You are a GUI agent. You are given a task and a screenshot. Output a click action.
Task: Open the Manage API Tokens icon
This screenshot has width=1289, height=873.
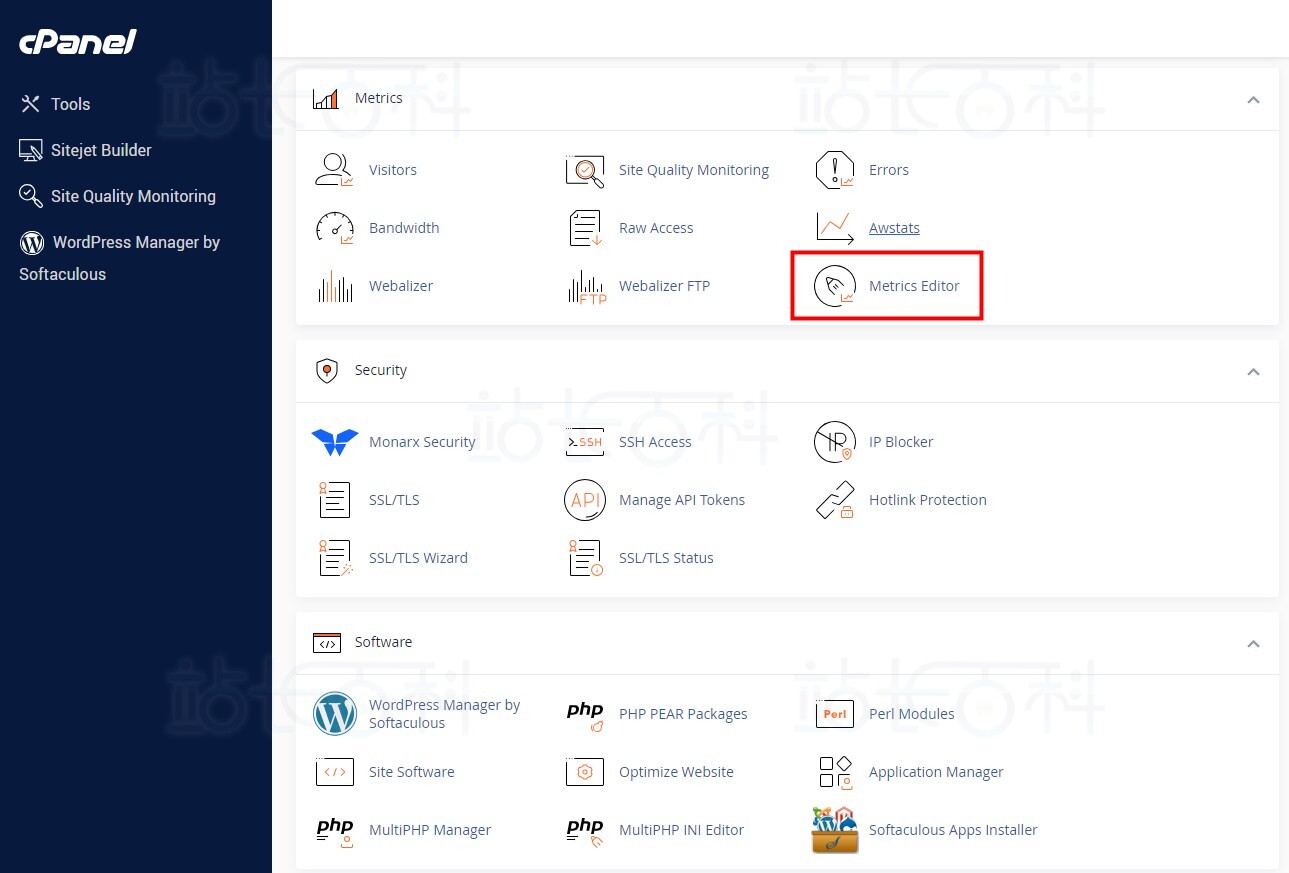click(585, 500)
